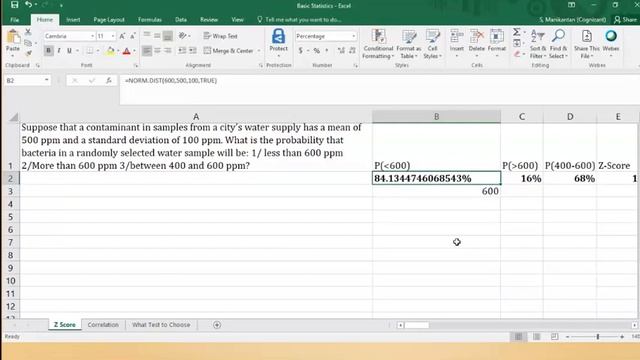Add a new sheet with the plus icon

point(217,325)
